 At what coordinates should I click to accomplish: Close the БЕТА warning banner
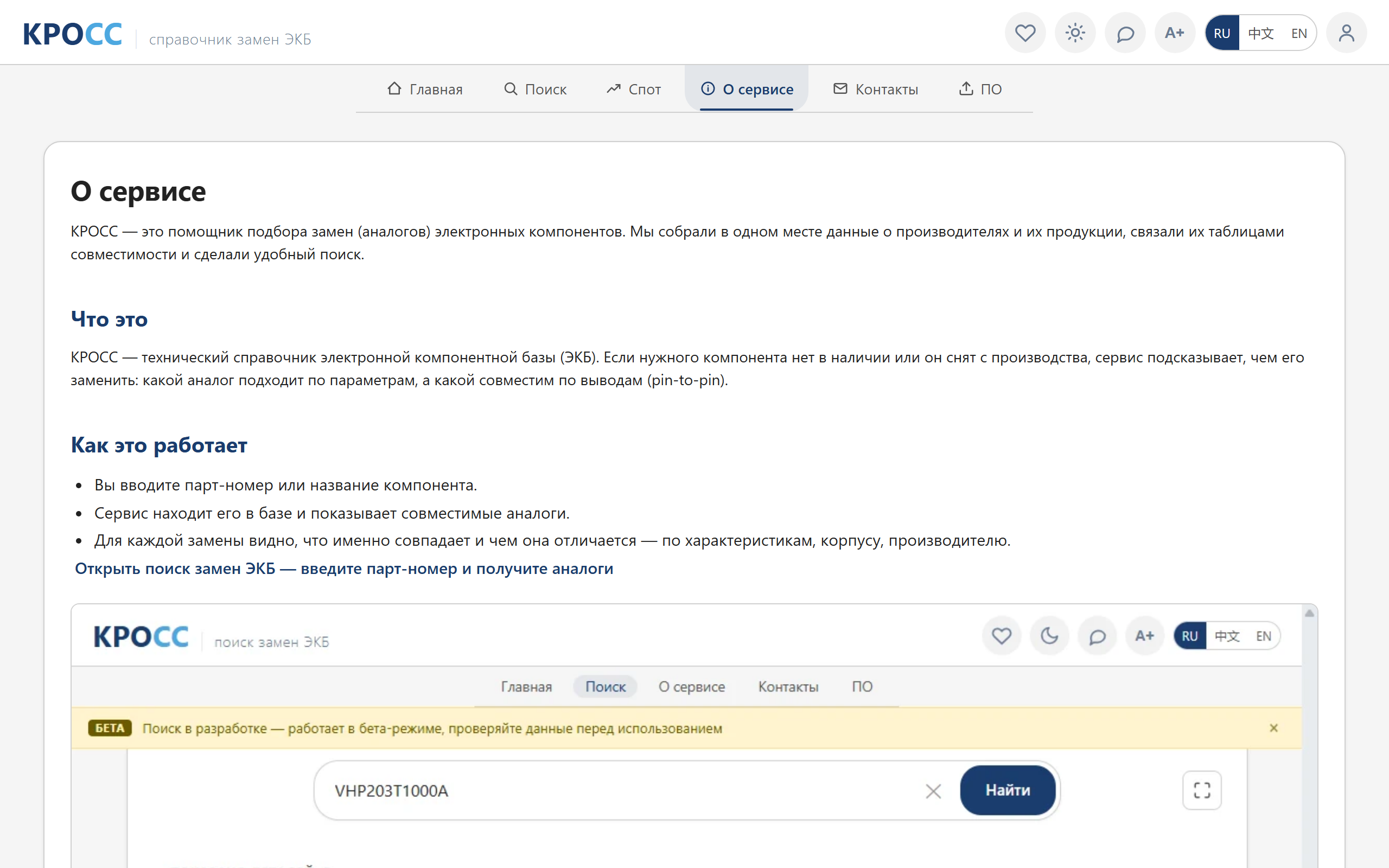pyautogui.click(x=1273, y=728)
